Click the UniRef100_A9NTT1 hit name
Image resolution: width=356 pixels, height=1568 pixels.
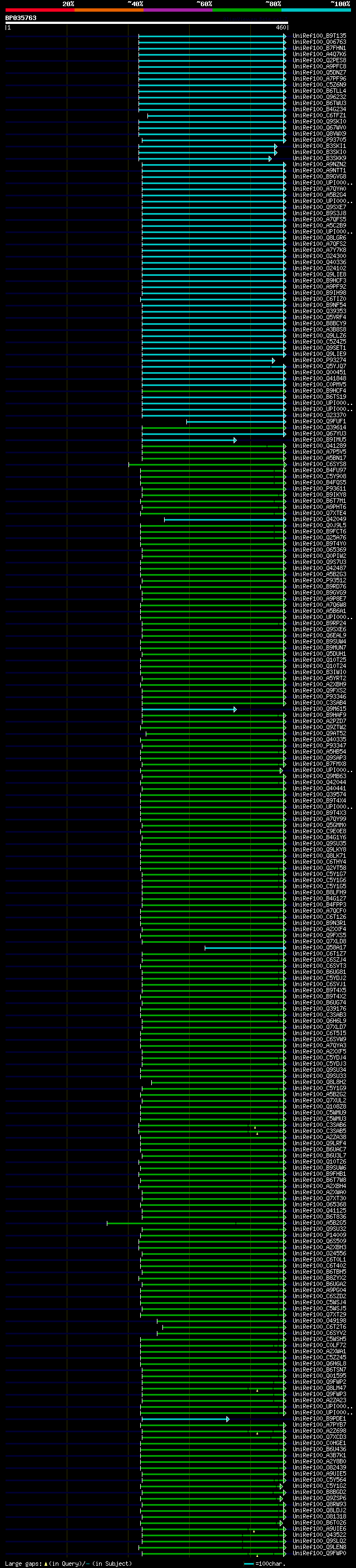(319, 170)
